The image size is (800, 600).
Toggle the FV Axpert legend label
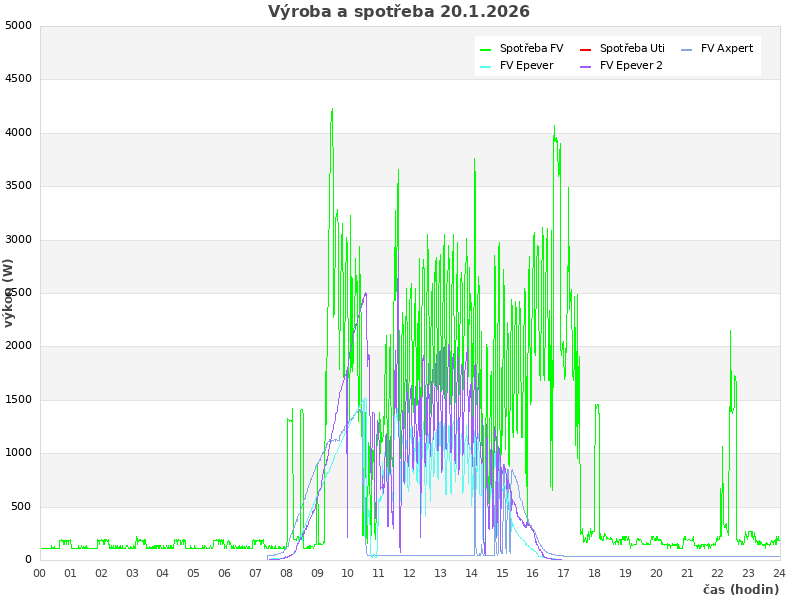pos(727,49)
